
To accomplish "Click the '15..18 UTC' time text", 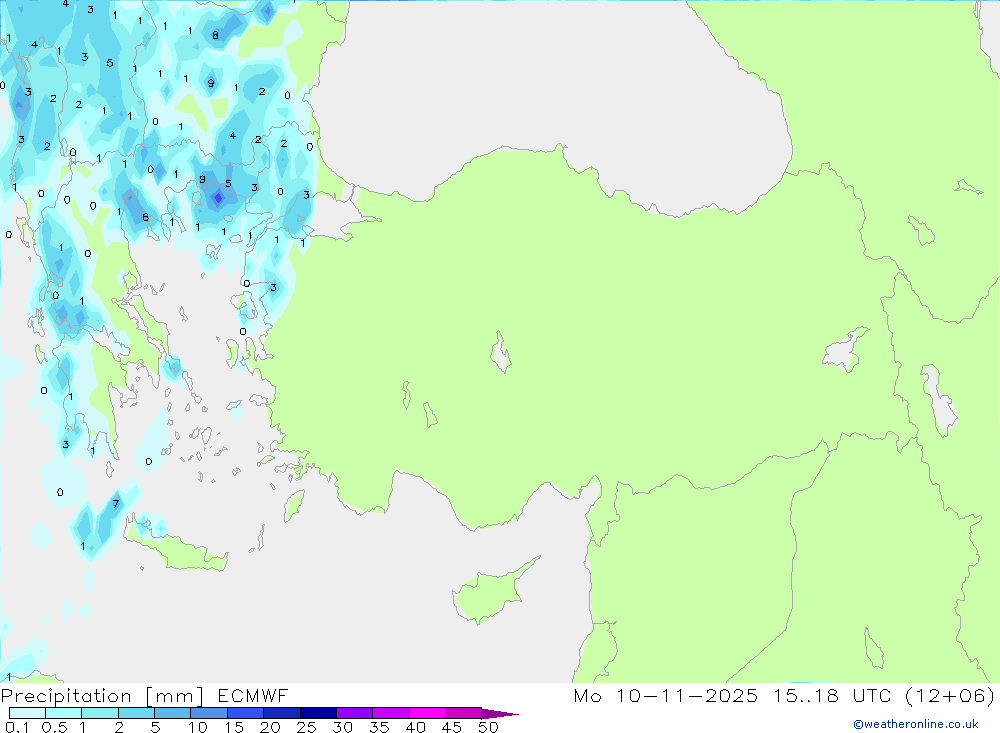I will [832, 695].
